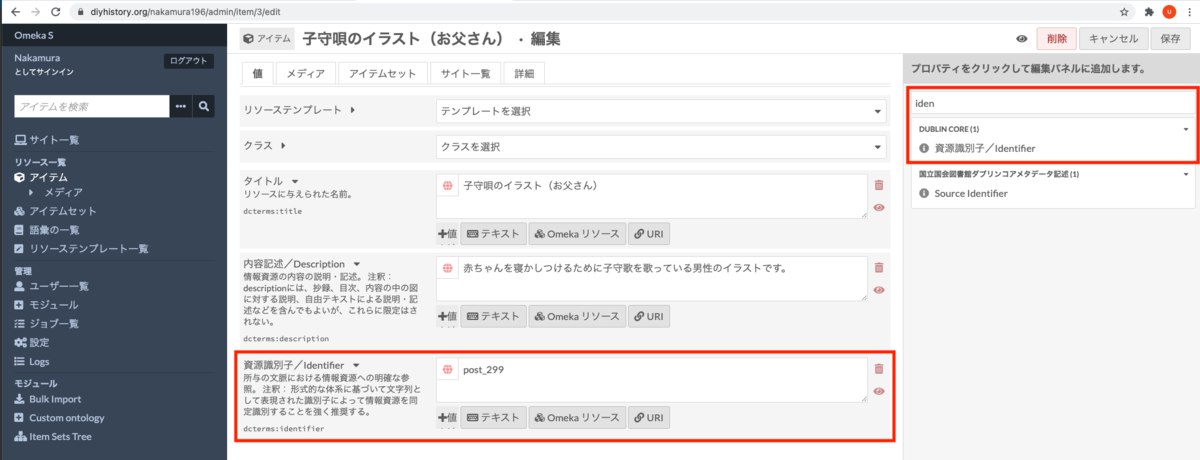
Task: Click the 保存 save button
Action: coord(1171,39)
